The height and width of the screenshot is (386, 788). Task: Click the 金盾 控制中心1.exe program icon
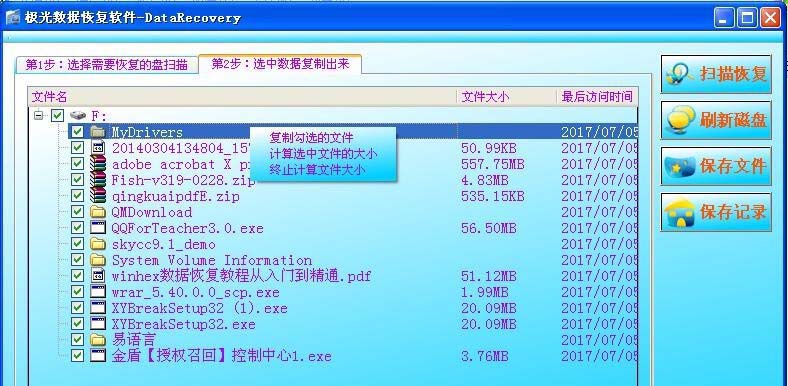pyautogui.click(x=97, y=356)
